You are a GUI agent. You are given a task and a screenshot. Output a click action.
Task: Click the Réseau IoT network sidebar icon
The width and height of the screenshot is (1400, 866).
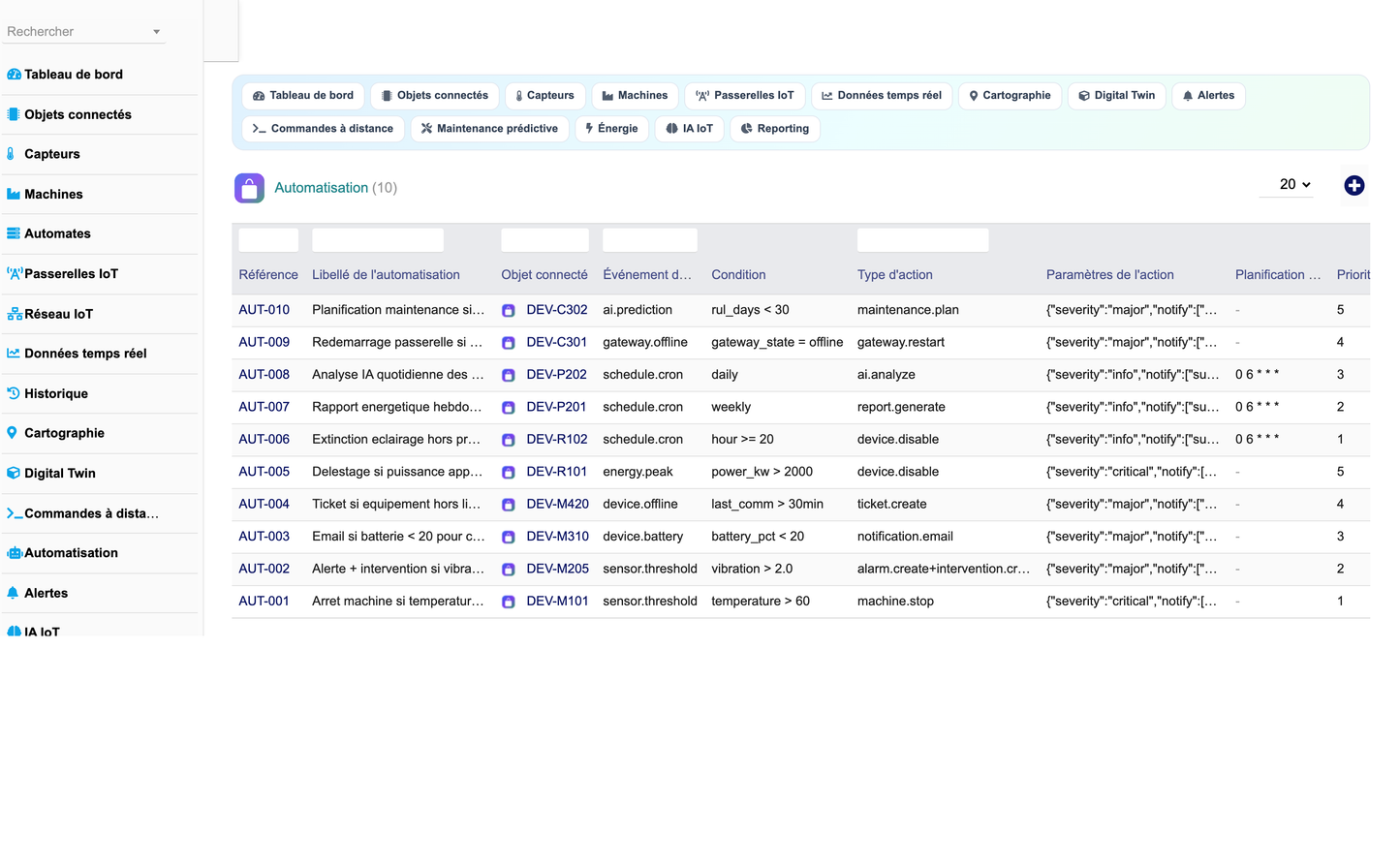pyautogui.click(x=15, y=314)
